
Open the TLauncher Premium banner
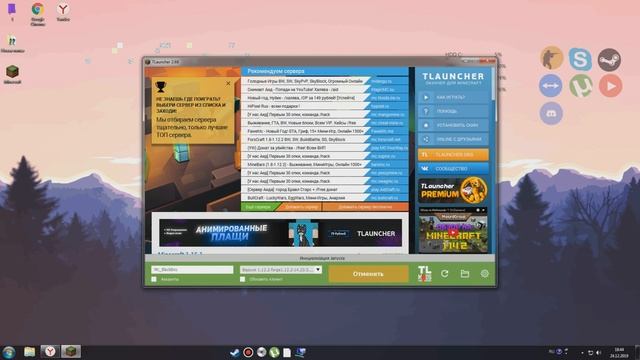453,190
